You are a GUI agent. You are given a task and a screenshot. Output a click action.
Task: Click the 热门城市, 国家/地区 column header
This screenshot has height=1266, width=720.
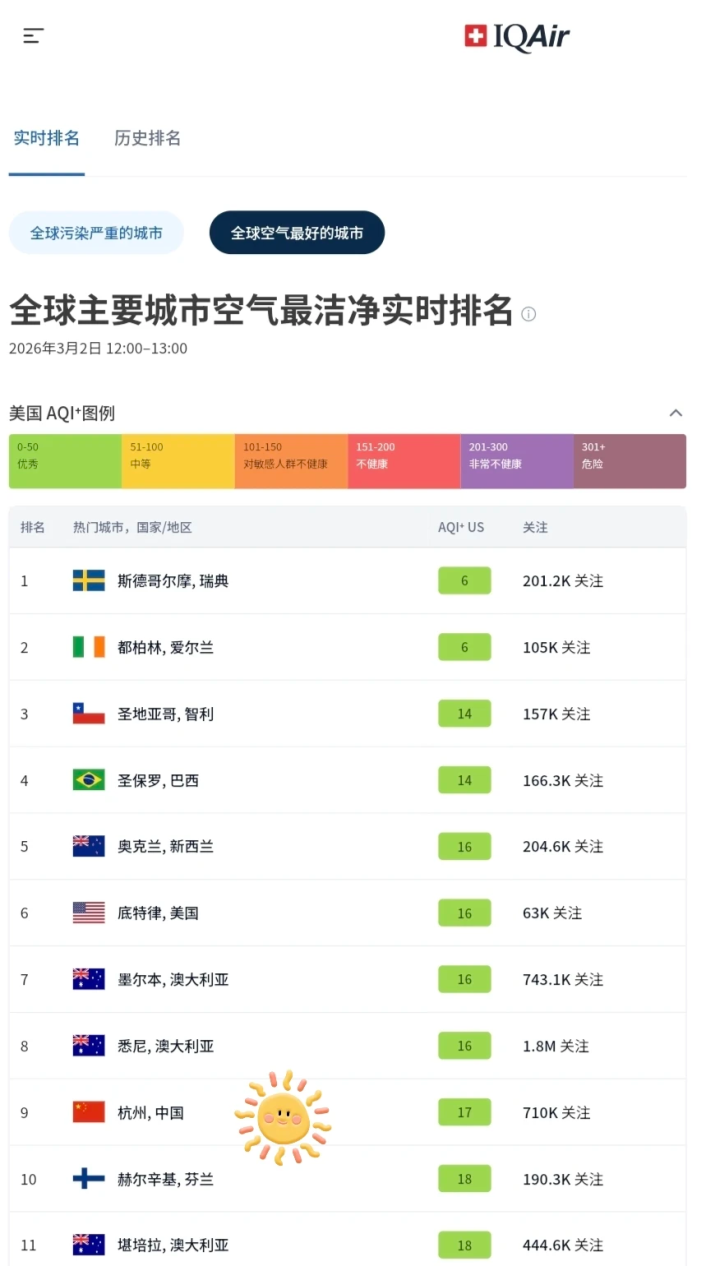pyautogui.click(x=132, y=527)
